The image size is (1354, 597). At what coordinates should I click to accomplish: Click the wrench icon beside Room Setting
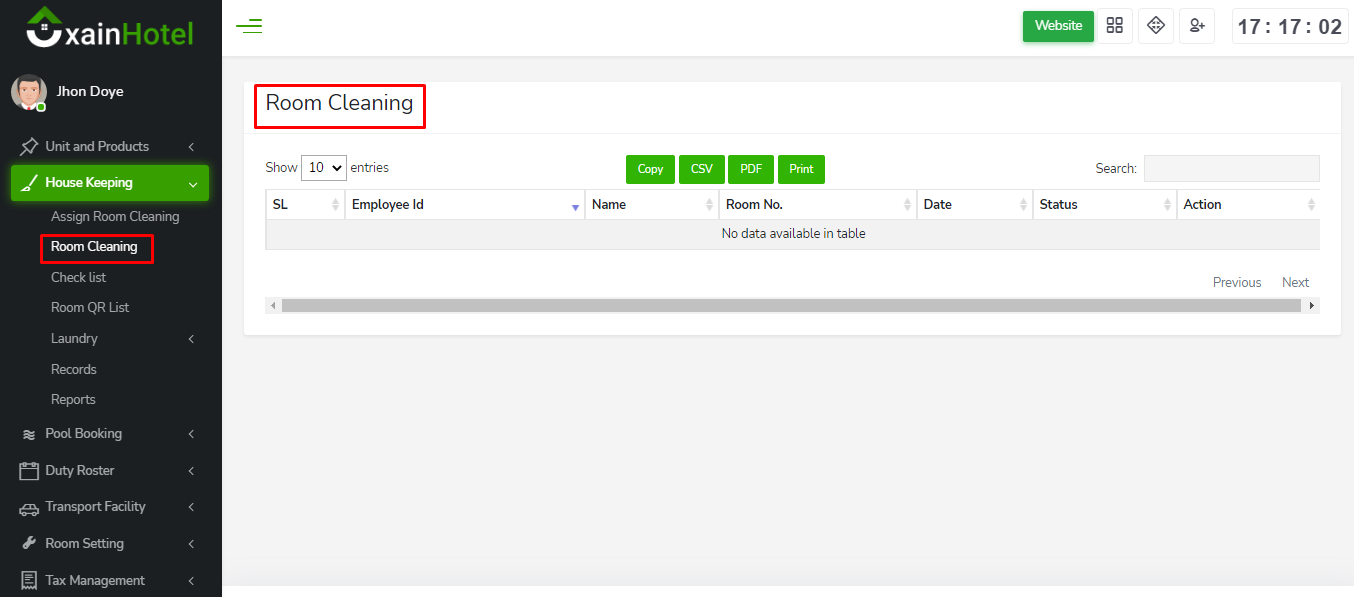click(29, 544)
